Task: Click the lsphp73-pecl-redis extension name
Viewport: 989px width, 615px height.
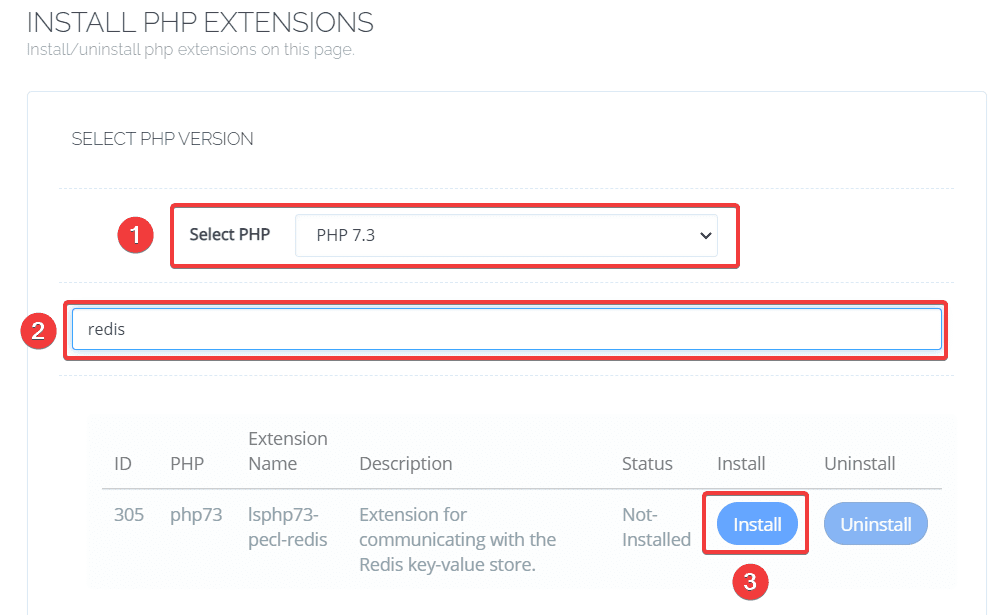Action: click(x=288, y=526)
